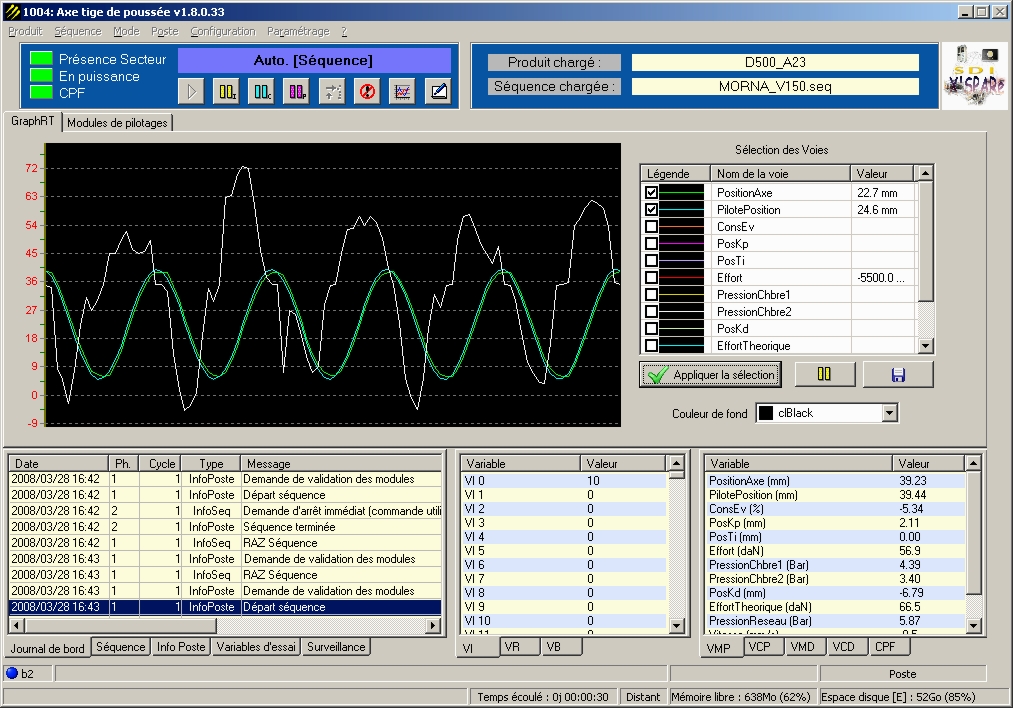1013x708 pixels.
Task: Click the application title bar icon
Action: point(12,12)
